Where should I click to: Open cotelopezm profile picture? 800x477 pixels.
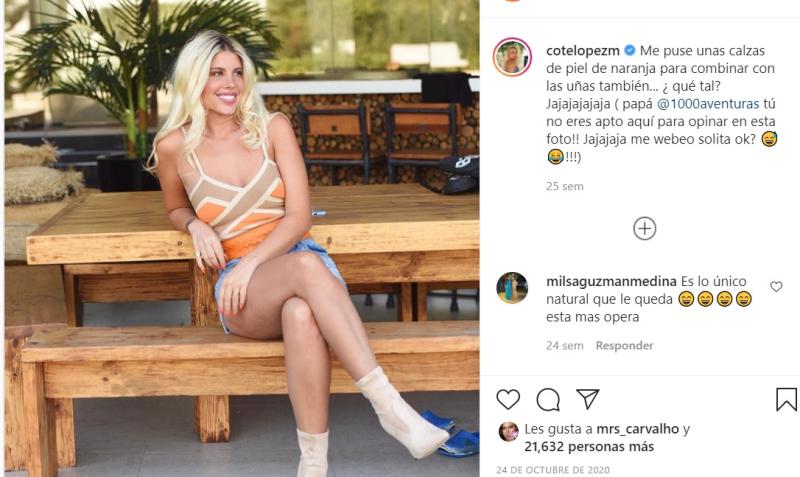coord(512,57)
